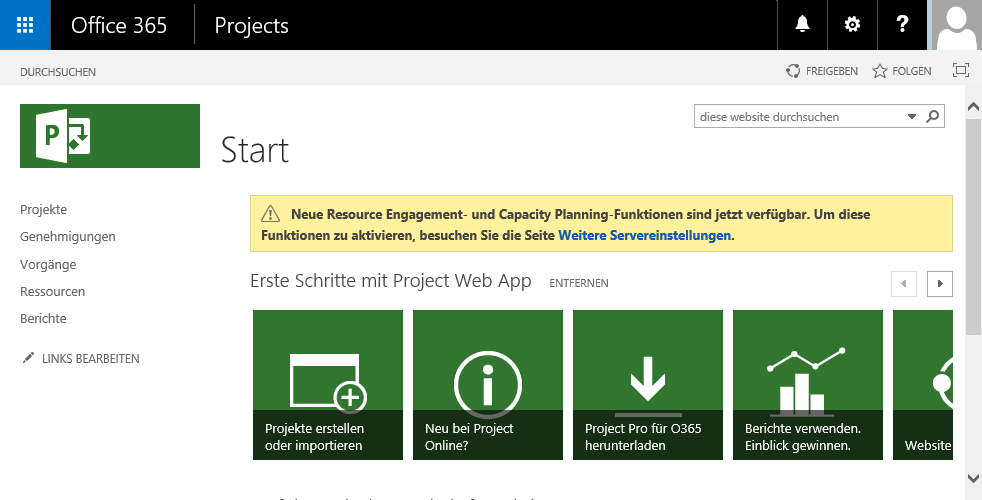Click the Office 365 header link
Screen dimensions: 982x500
point(119,26)
